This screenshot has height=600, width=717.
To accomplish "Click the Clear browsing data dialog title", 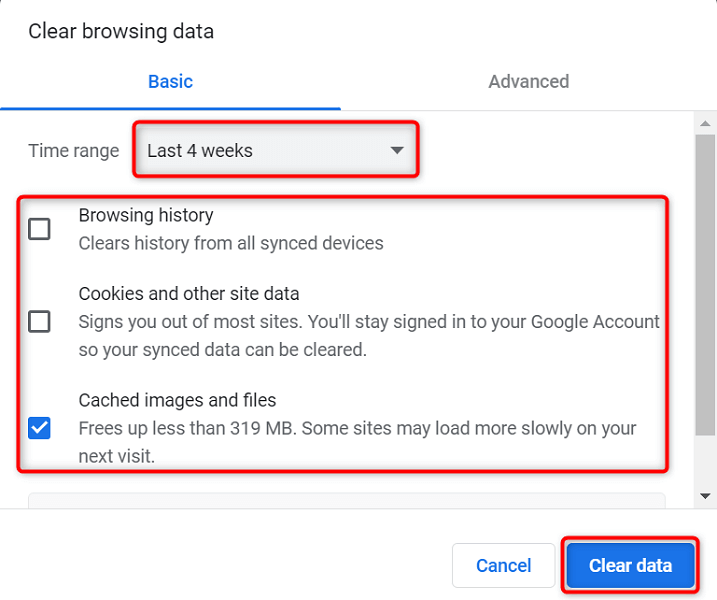I will point(121,31).
